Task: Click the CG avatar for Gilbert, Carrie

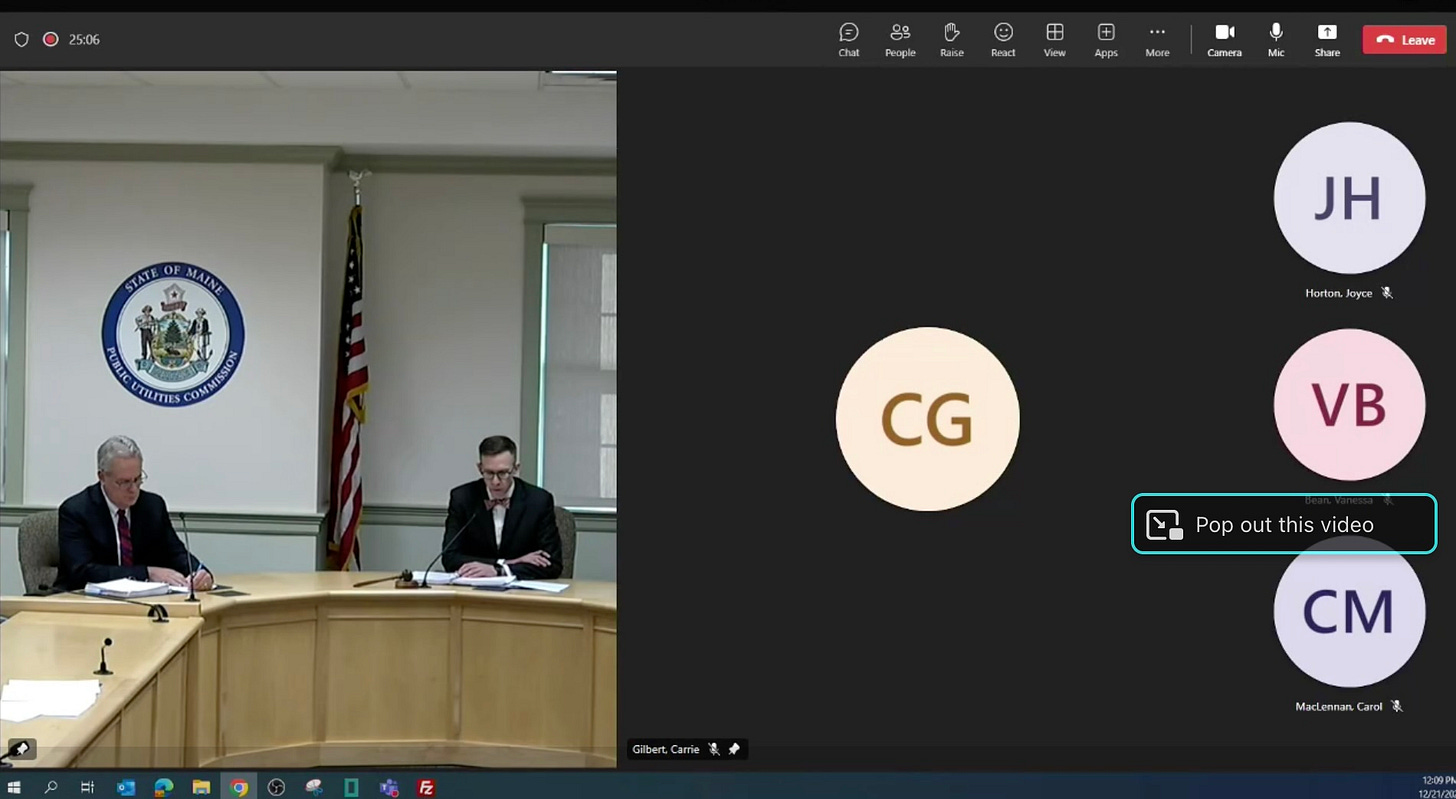Action: pyautogui.click(x=927, y=419)
